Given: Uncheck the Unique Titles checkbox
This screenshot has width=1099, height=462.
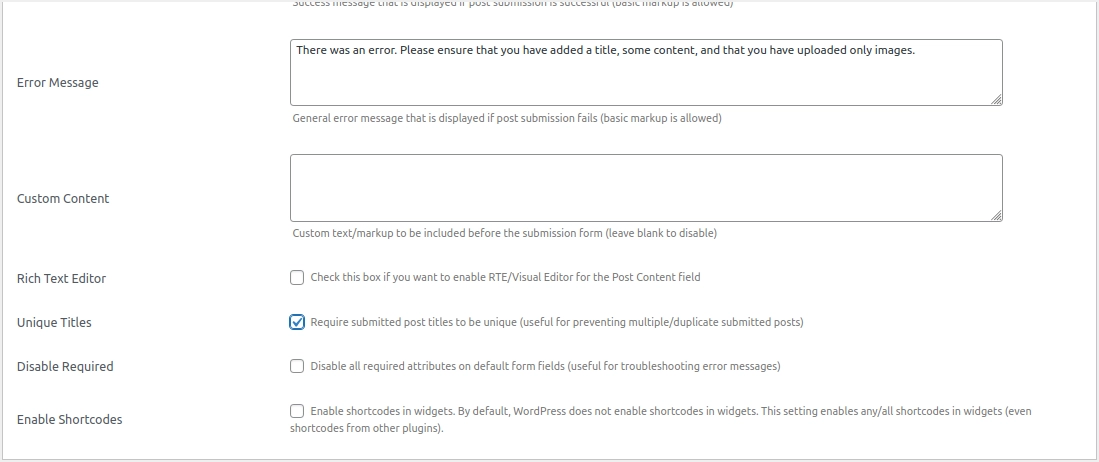Looking at the screenshot, I should pyautogui.click(x=297, y=322).
